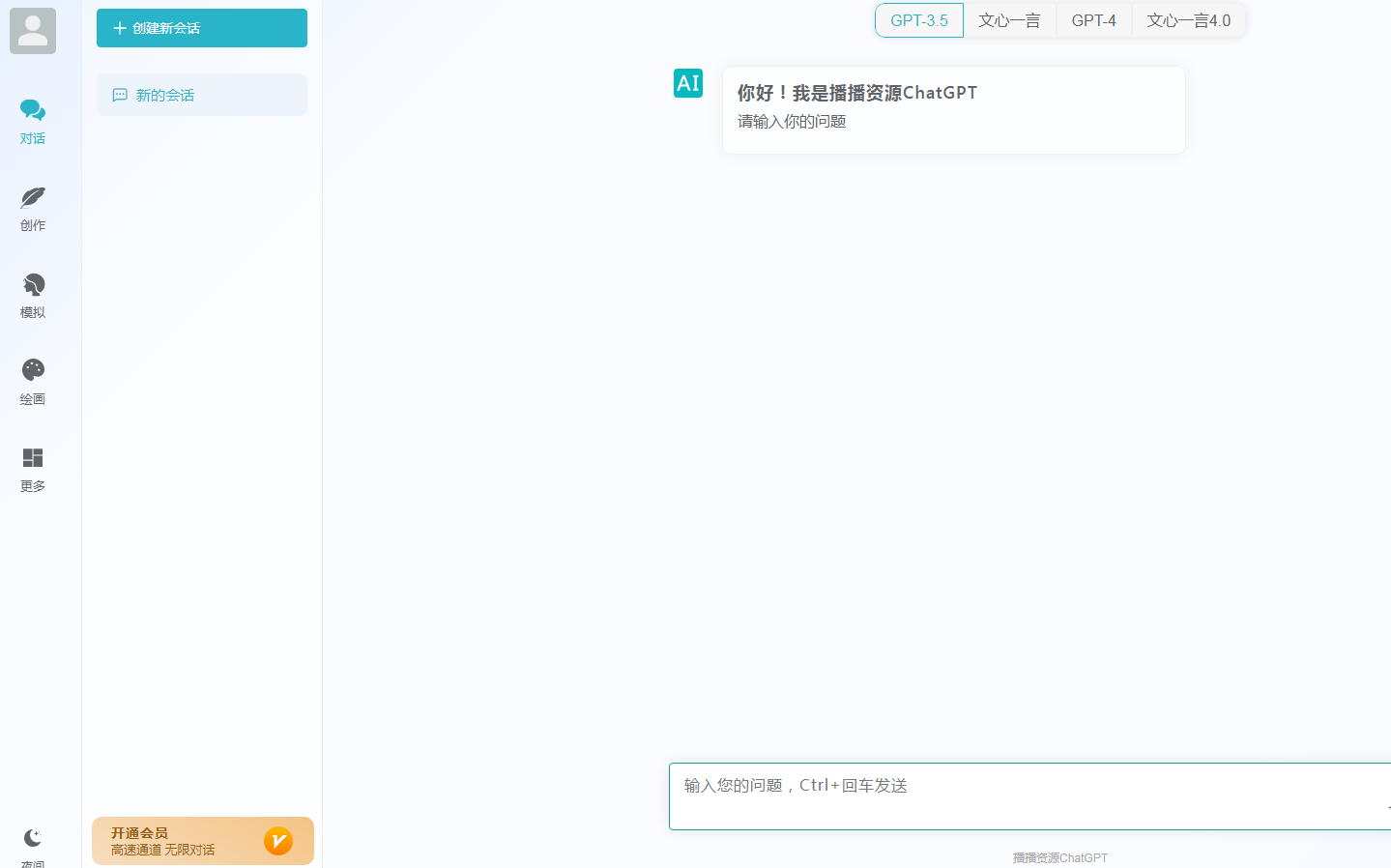The image size is (1391, 868).
Task: Click the plus icon in 创建新会话
Action: coord(120,28)
